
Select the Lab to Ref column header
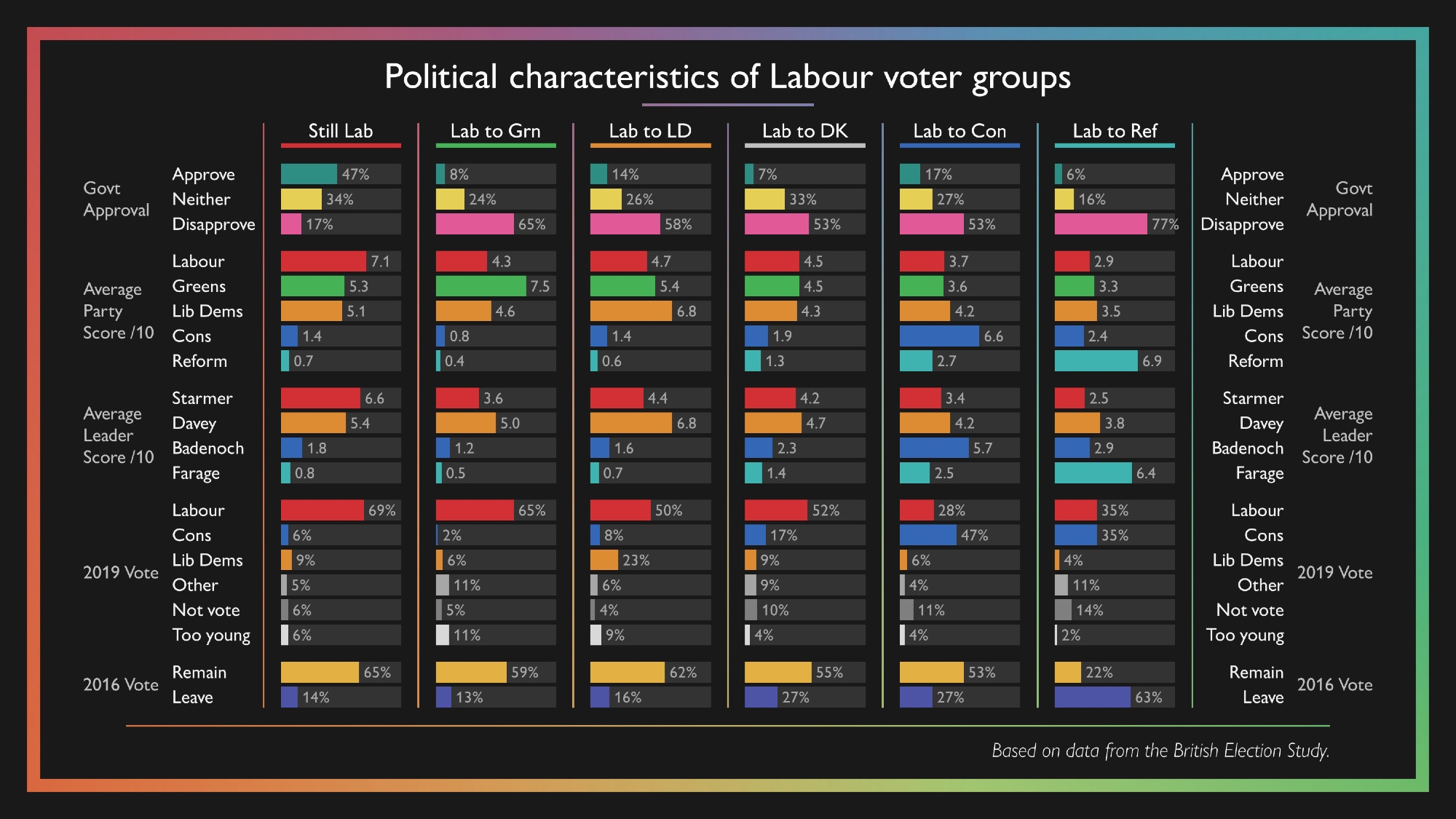1115,131
